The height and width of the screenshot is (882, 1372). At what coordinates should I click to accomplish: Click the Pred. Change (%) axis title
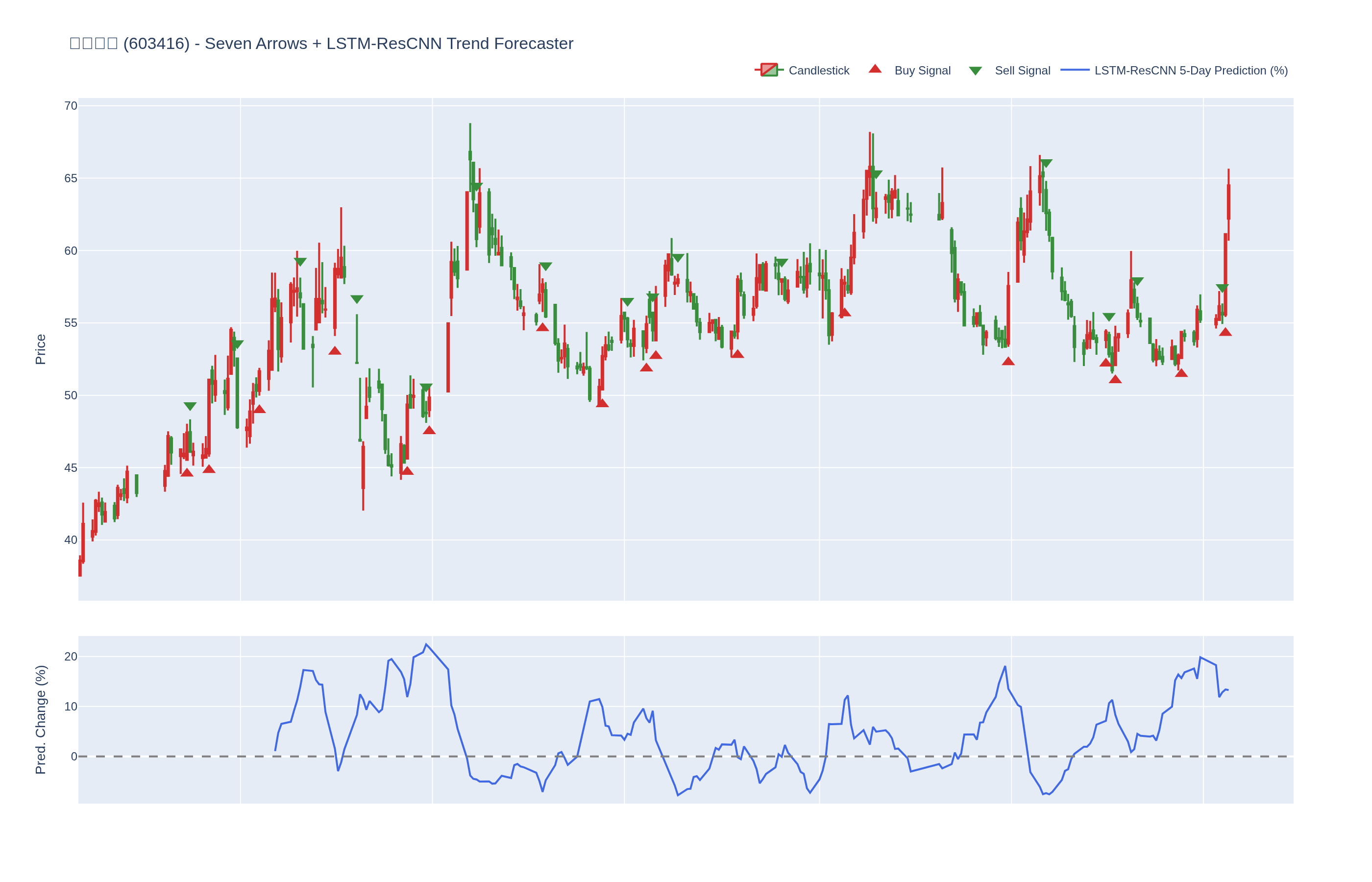click(40, 719)
